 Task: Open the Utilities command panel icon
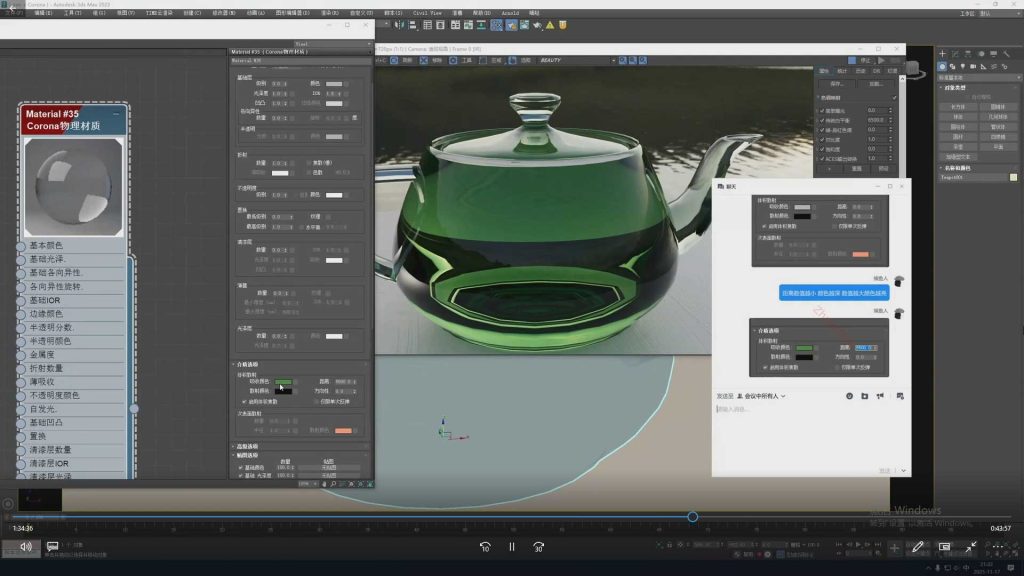coord(1006,54)
